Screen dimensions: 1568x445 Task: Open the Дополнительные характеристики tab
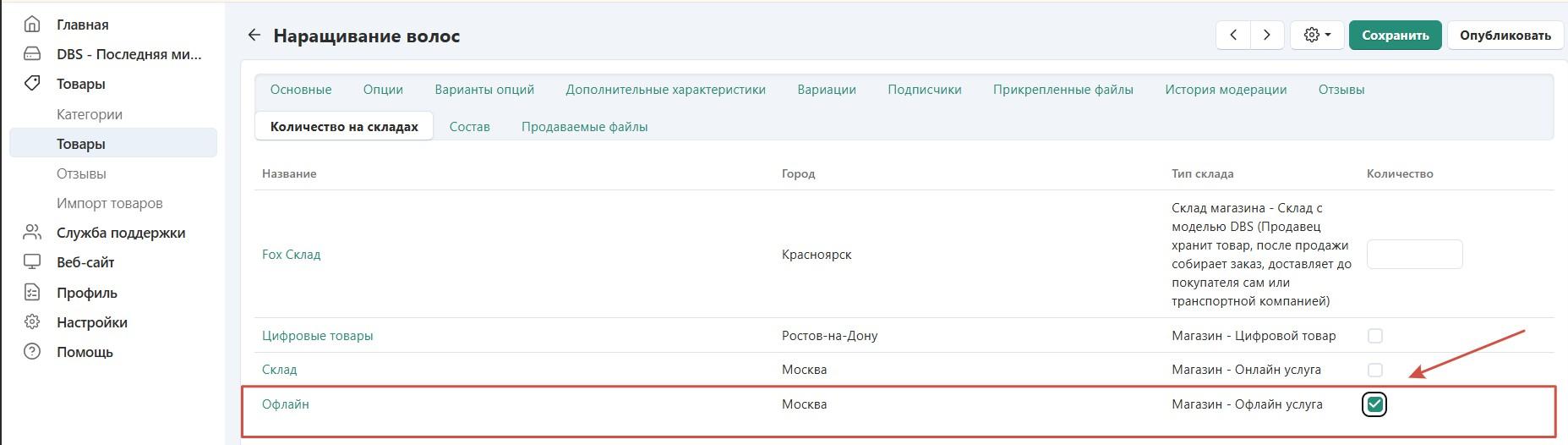(x=665, y=90)
